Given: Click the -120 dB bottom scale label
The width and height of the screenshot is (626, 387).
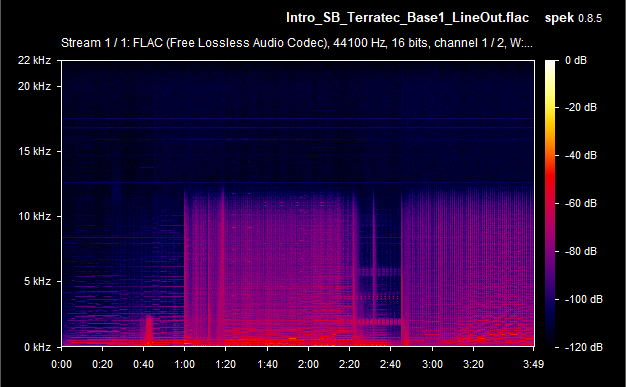Looking at the screenshot, I should 583,347.
